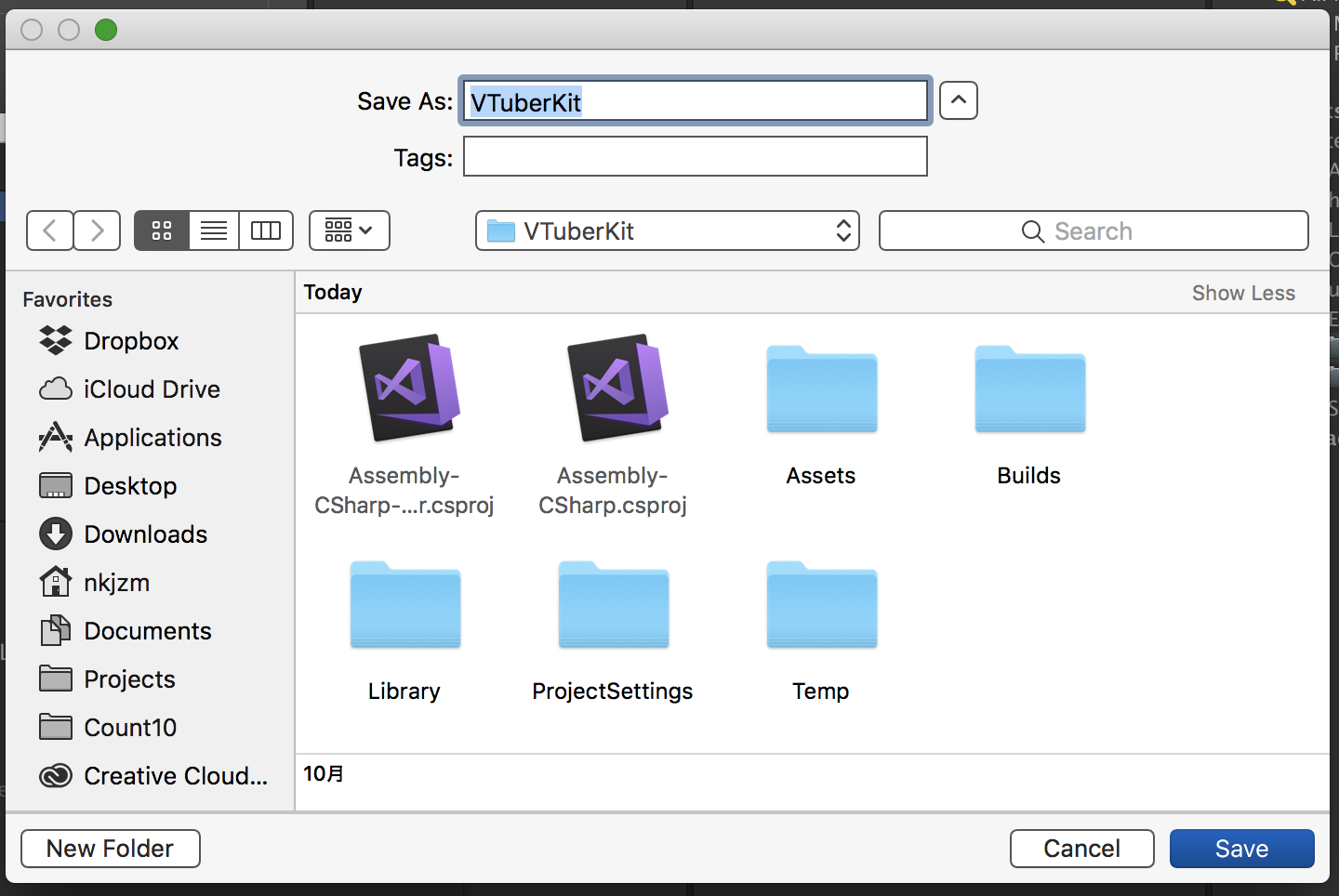Click the green zoom window button
Viewport: 1339px width, 896px height.
coord(106,30)
